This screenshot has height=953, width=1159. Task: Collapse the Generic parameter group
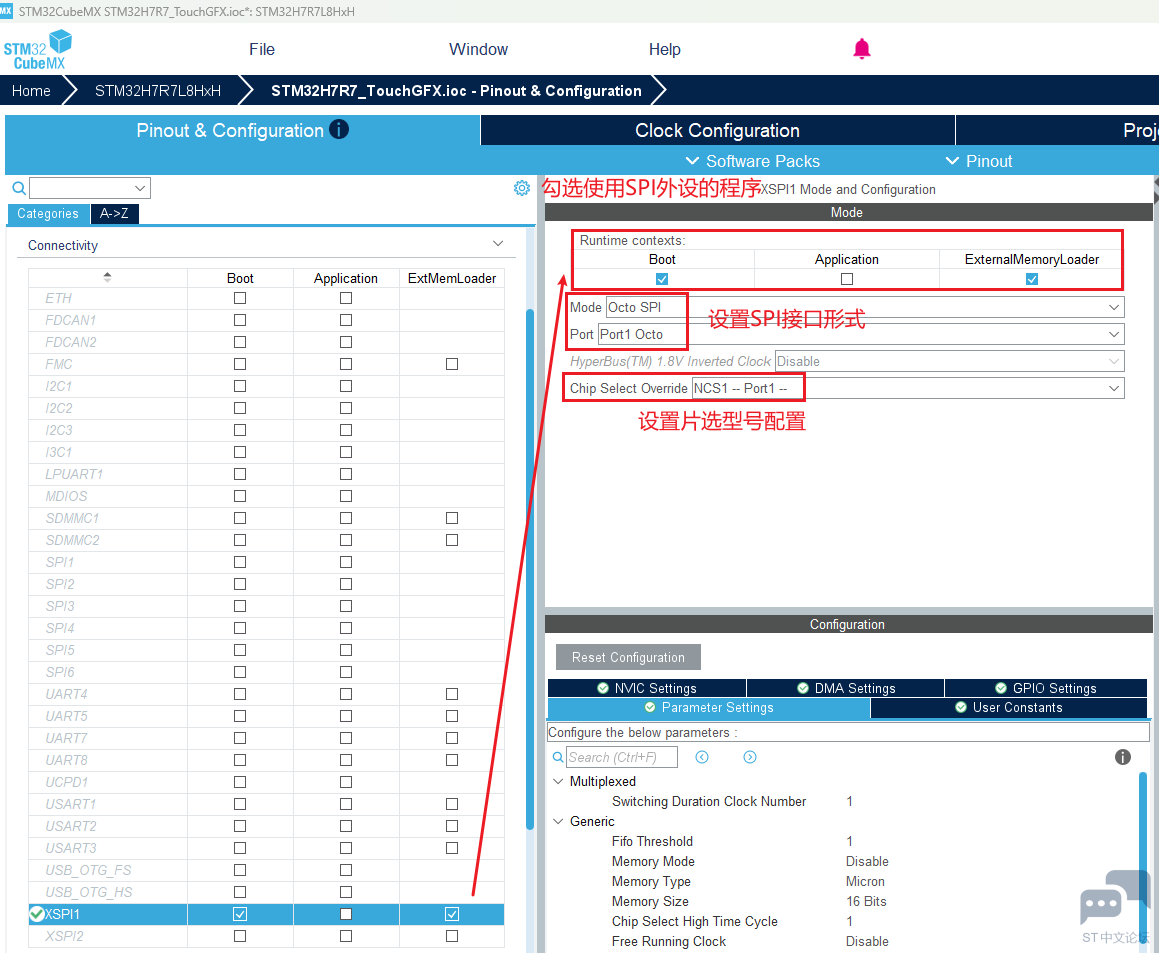coord(558,821)
